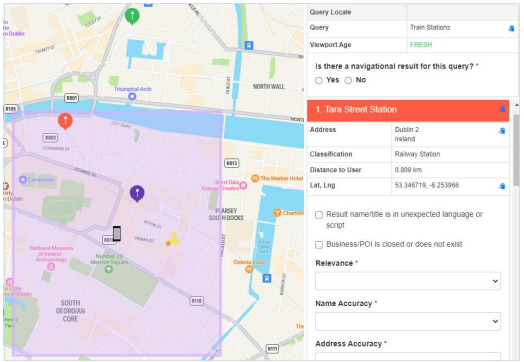Image resolution: width=524 pixels, height=362 pixels.
Task: Select the purple map pin on Pearse Street
Action: point(137,194)
